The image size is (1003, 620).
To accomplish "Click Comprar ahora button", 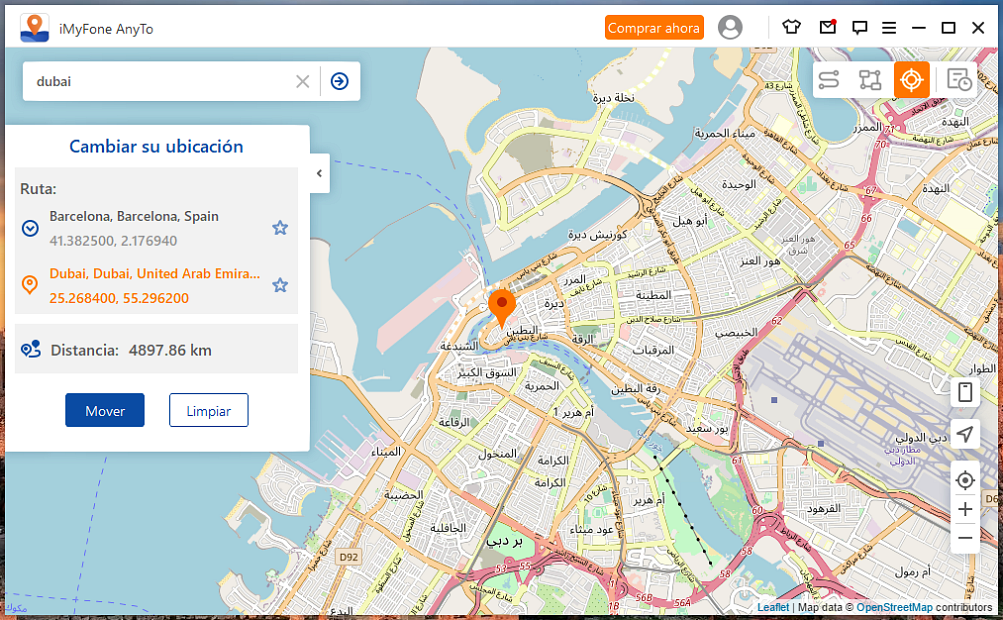I will point(654,28).
